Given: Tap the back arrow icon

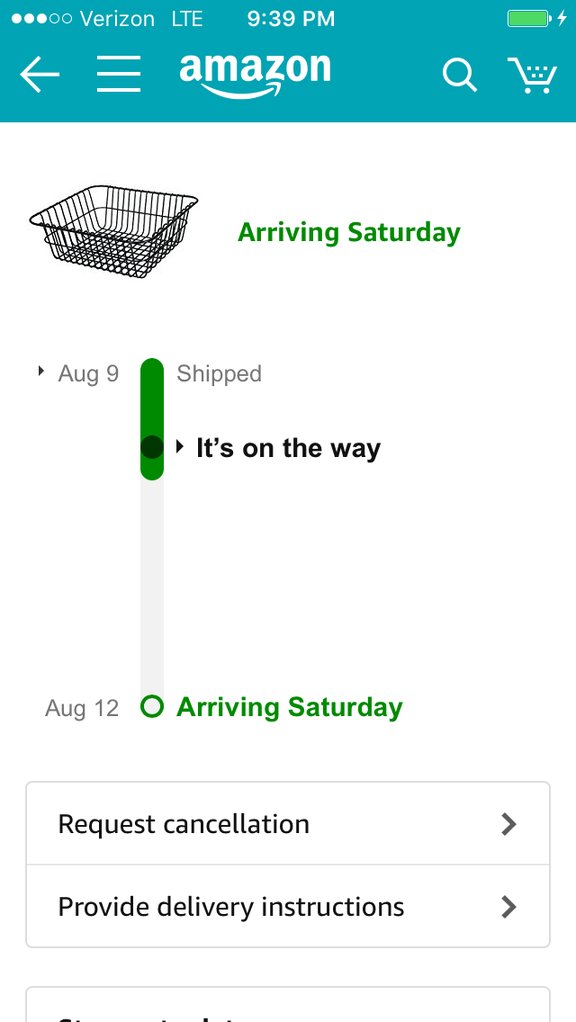Looking at the screenshot, I should 40,74.
